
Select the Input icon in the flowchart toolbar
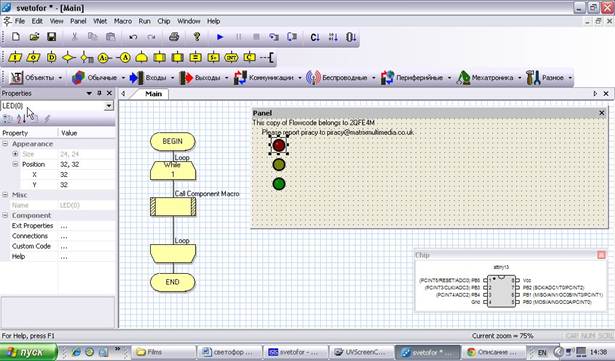[x=15, y=58]
